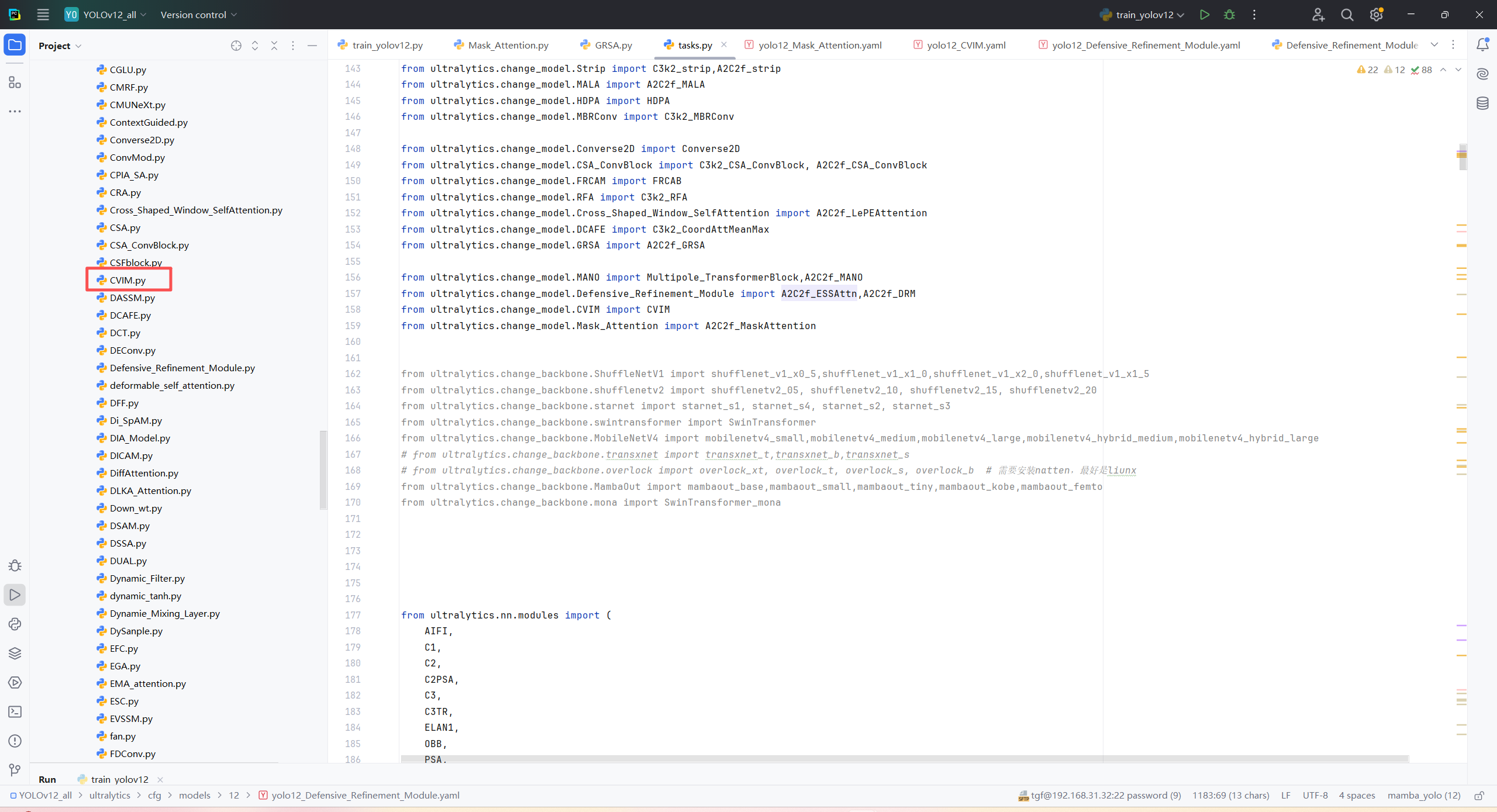Show the hidden editor tabs dropdown

click(x=1434, y=45)
